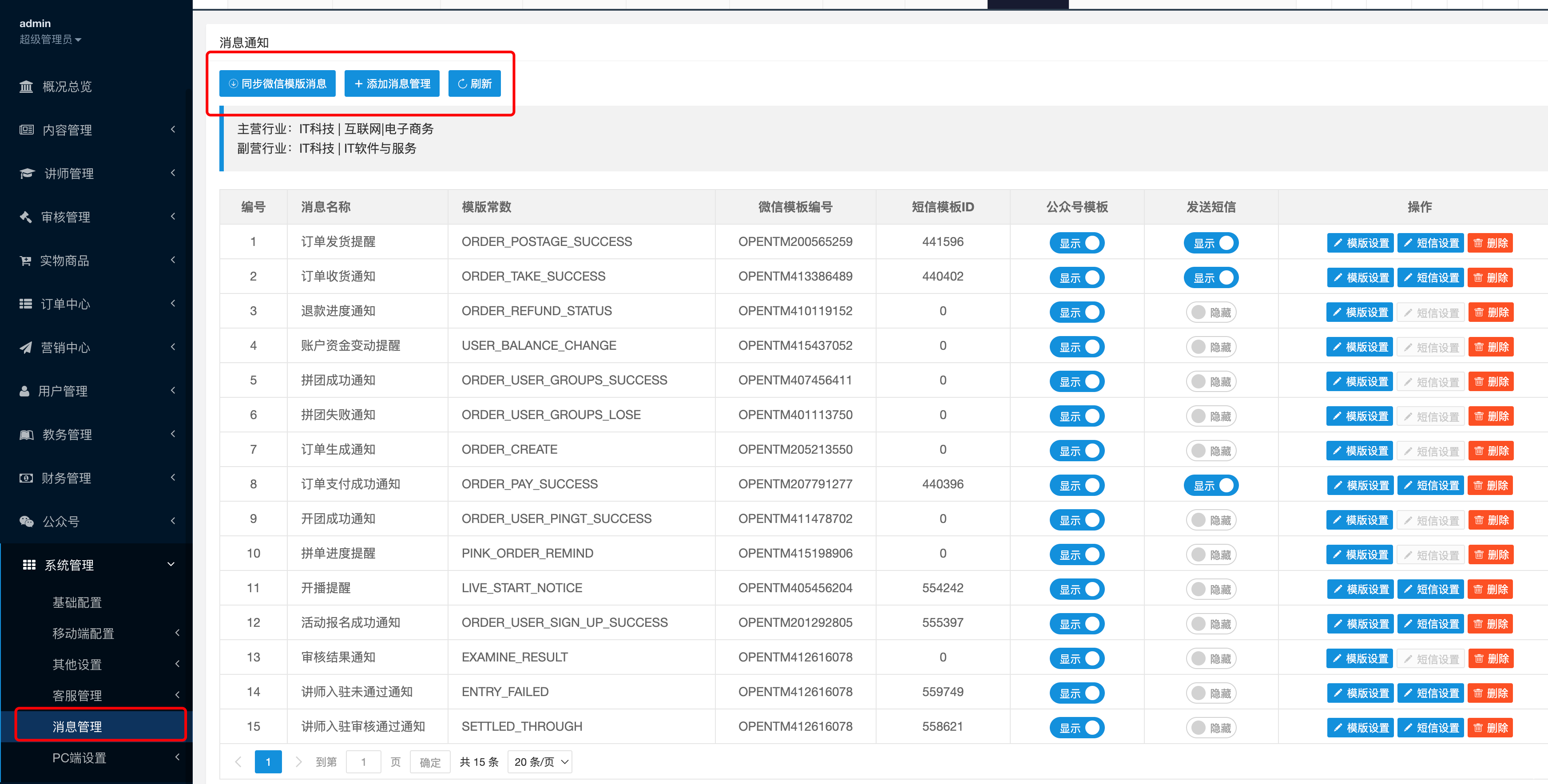Click the 财务管理 money icon

click(26, 478)
